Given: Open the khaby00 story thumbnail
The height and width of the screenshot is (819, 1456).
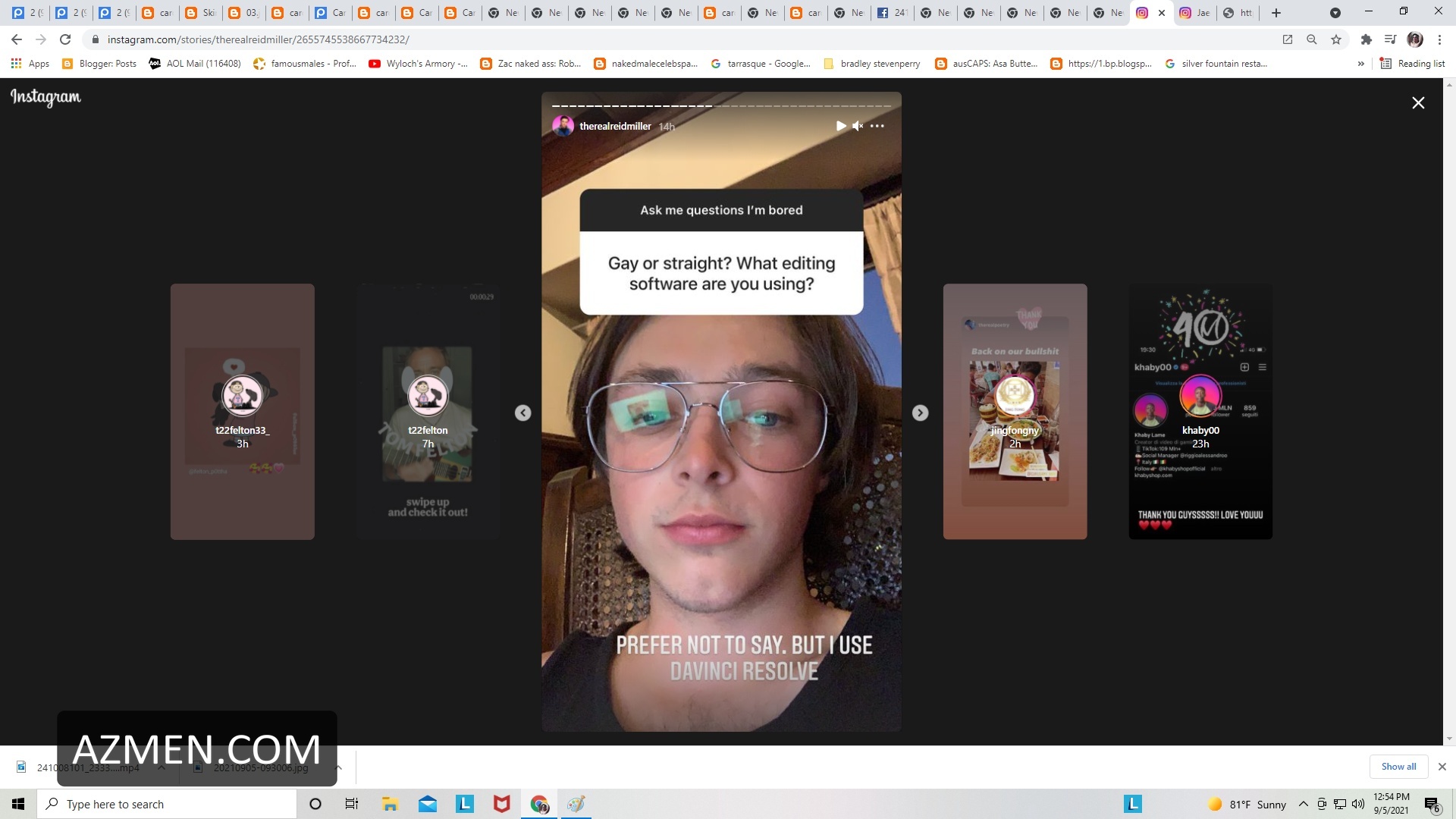Looking at the screenshot, I should [x=1200, y=412].
